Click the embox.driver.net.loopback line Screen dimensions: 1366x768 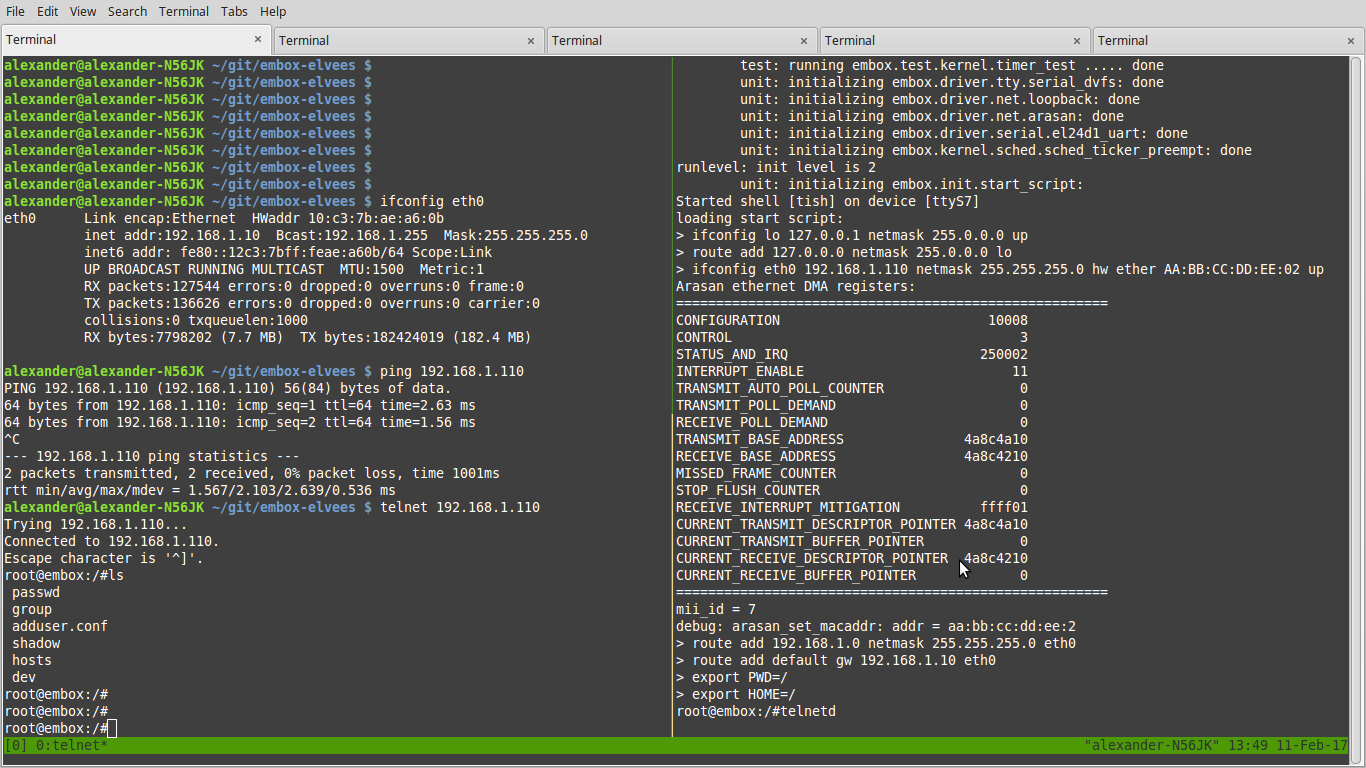pyautogui.click(x=940, y=99)
